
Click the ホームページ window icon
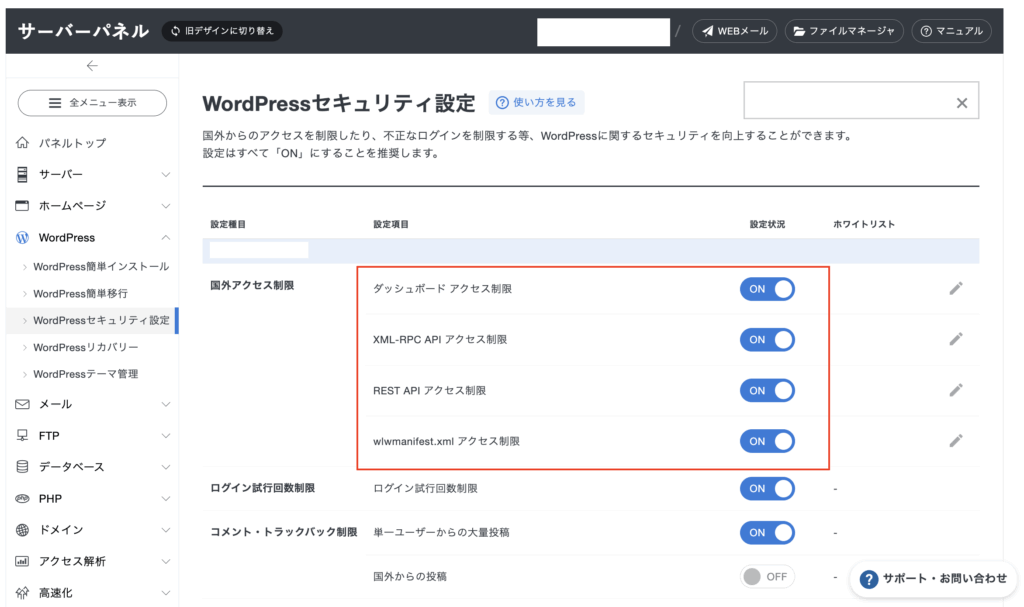pyautogui.click(x=22, y=206)
